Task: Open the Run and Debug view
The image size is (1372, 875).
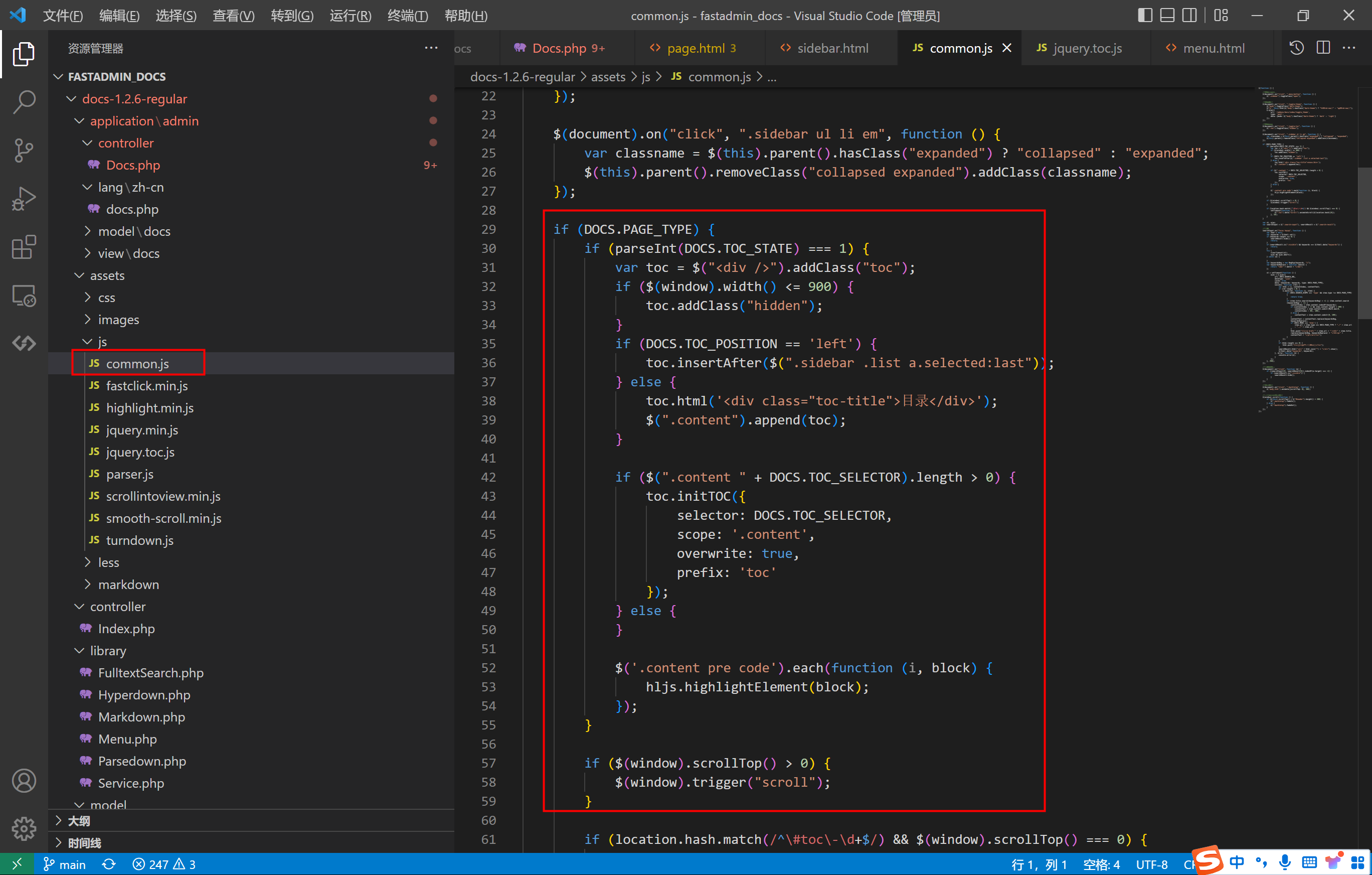Action: point(24,199)
